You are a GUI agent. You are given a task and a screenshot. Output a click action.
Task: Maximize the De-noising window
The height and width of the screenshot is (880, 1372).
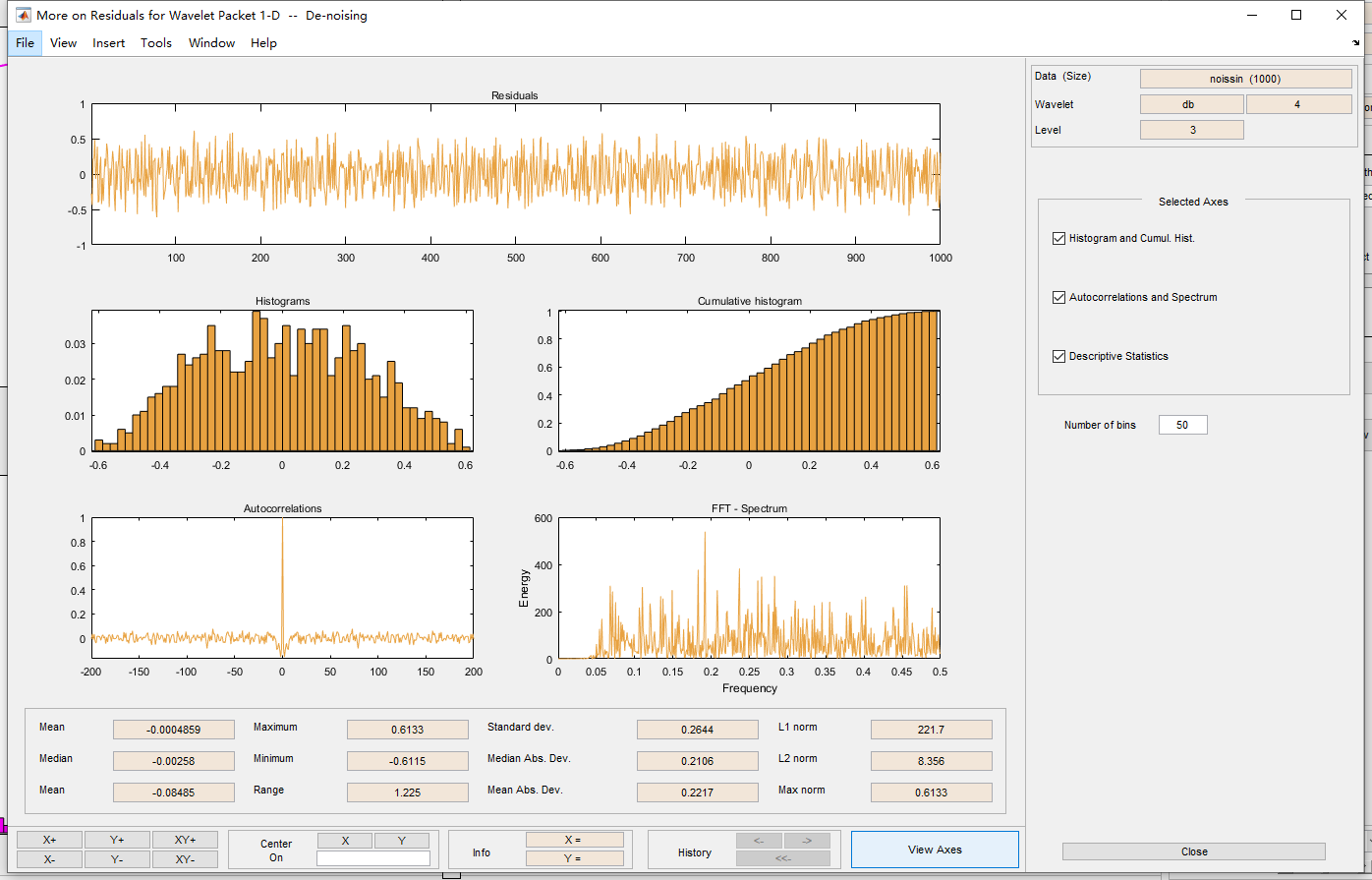tap(1296, 15)
